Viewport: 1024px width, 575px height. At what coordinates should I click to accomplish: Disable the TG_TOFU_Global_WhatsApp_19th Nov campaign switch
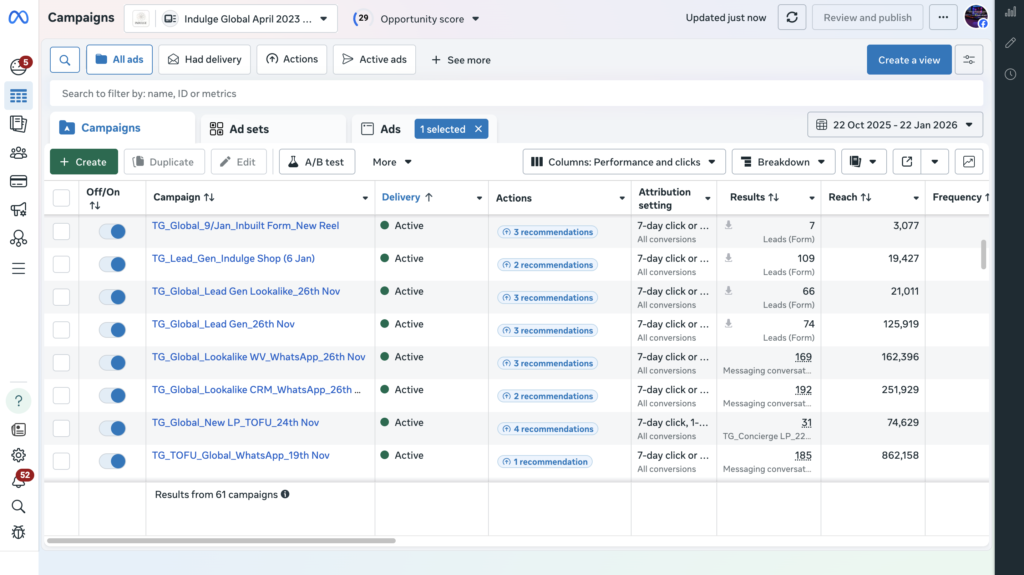click(x=112, y=461)
